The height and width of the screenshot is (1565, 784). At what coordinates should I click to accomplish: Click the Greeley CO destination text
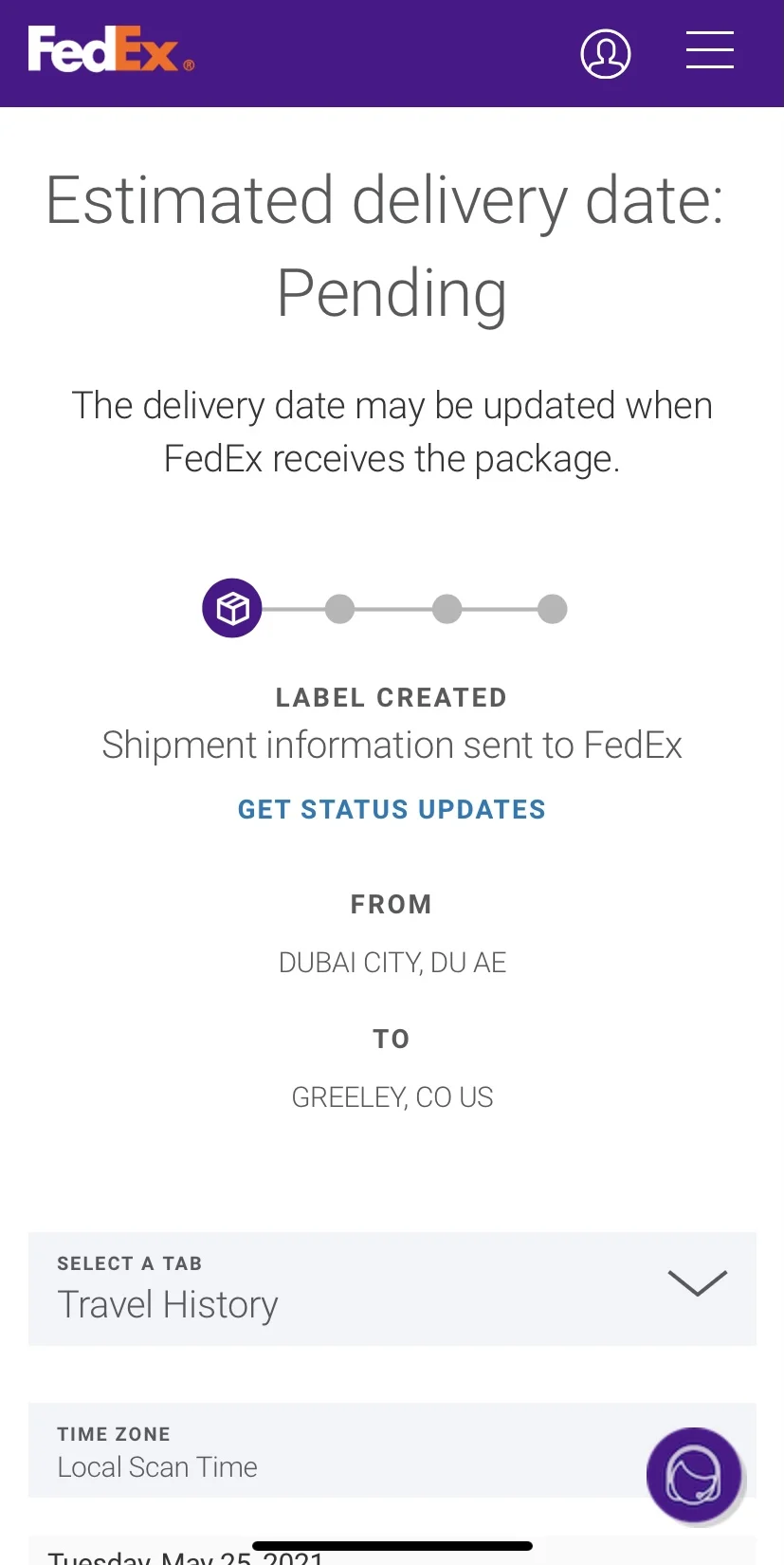click(x=392, y=1097)
